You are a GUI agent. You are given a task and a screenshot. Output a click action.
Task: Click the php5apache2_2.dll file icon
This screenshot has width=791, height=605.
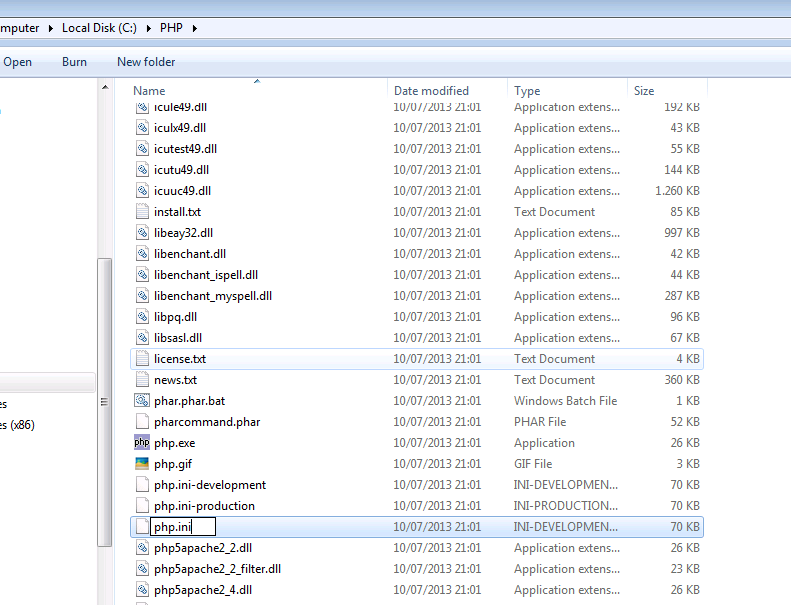[142, 548]
